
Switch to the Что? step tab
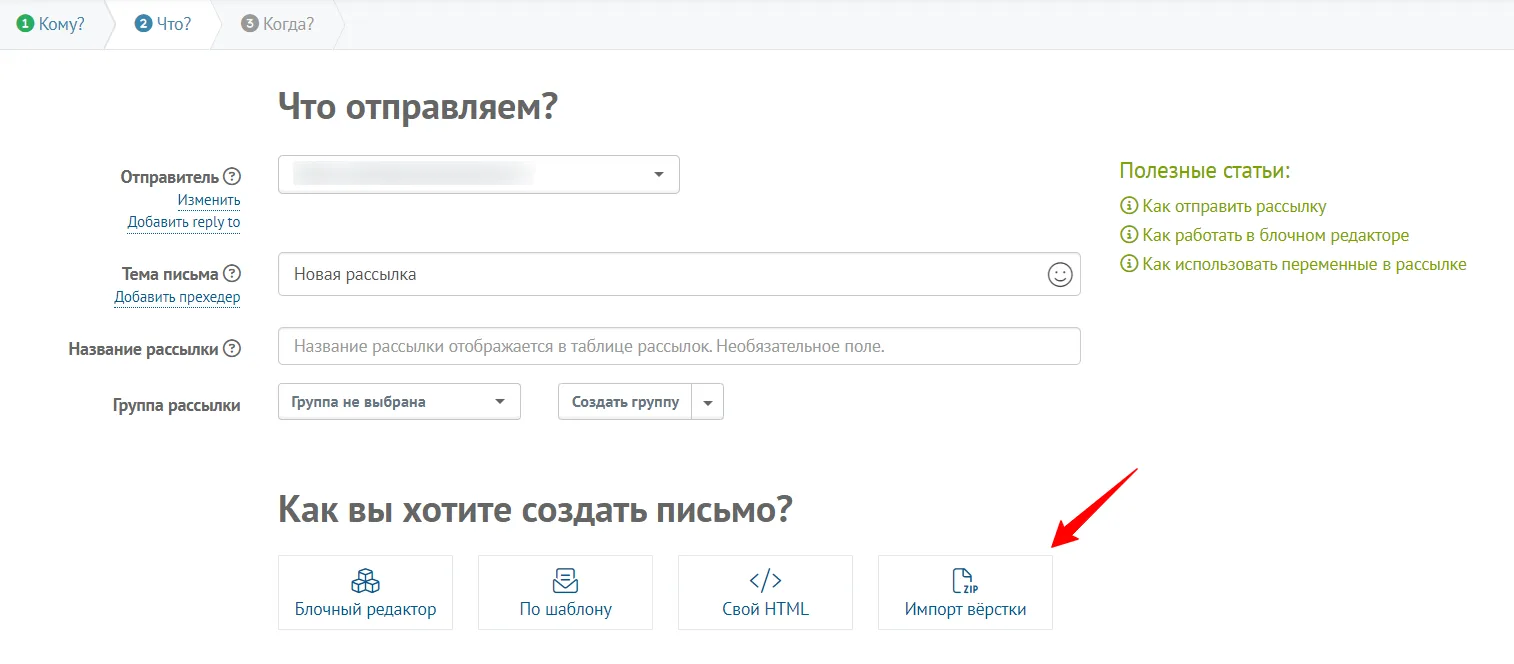(x=162, y=24)
